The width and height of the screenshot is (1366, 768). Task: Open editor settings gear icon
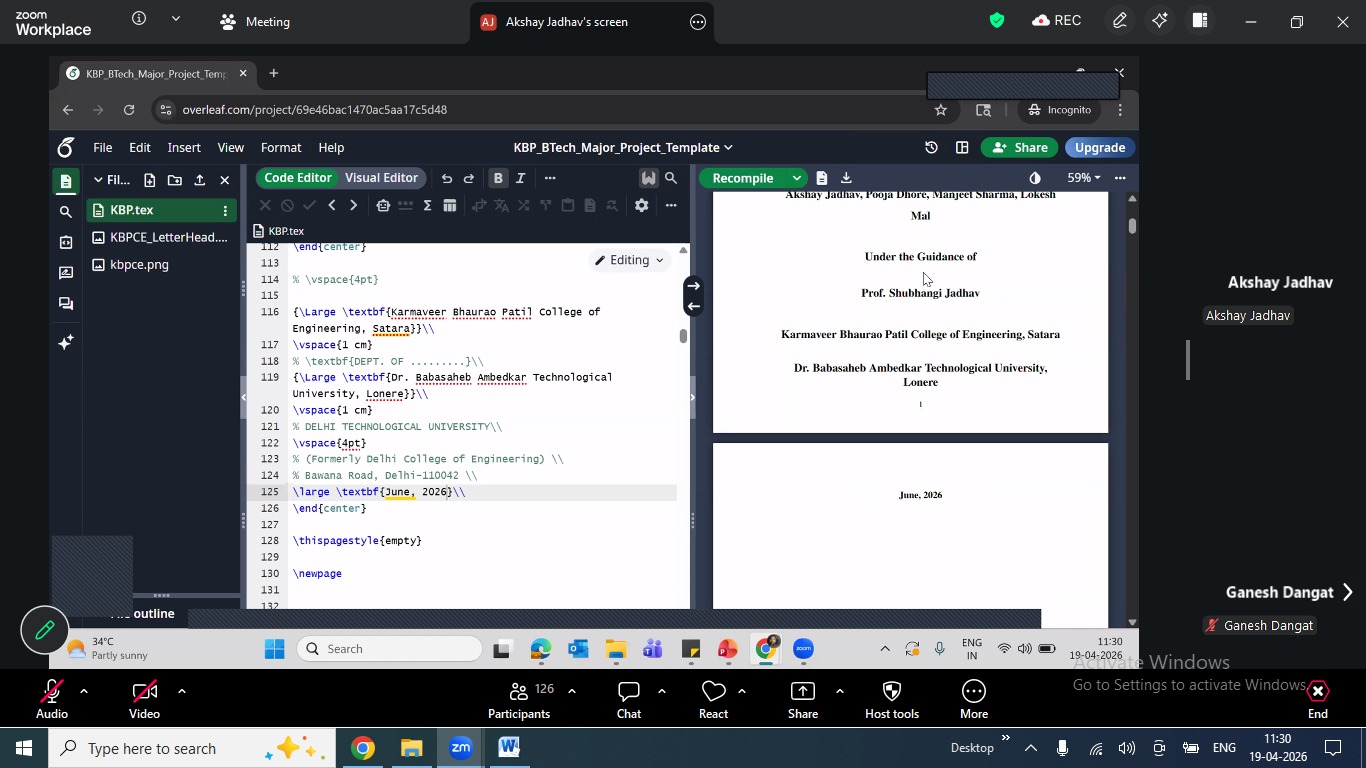(x=642, y=206)
